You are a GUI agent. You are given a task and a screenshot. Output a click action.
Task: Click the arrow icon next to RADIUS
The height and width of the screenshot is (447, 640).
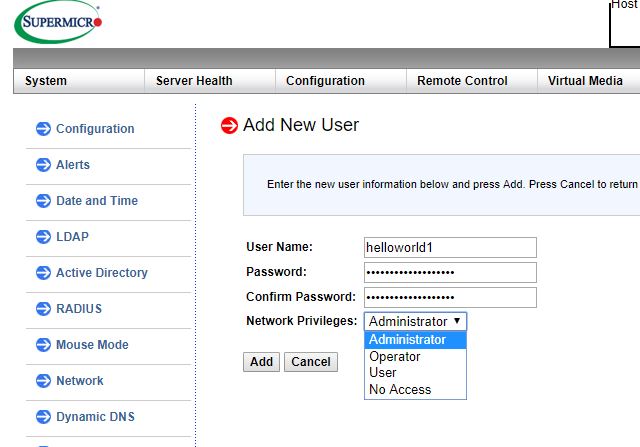(43, 309)
